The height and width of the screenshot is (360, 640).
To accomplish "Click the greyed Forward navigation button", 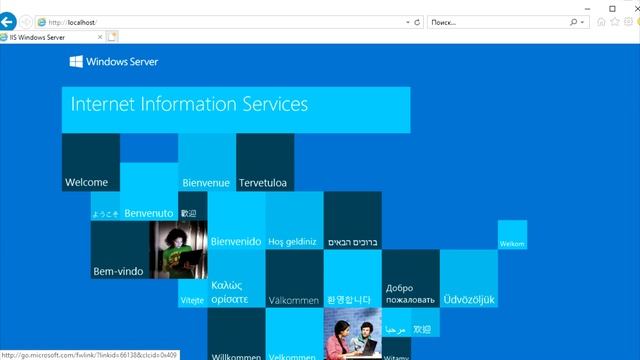I will (26, 22).
